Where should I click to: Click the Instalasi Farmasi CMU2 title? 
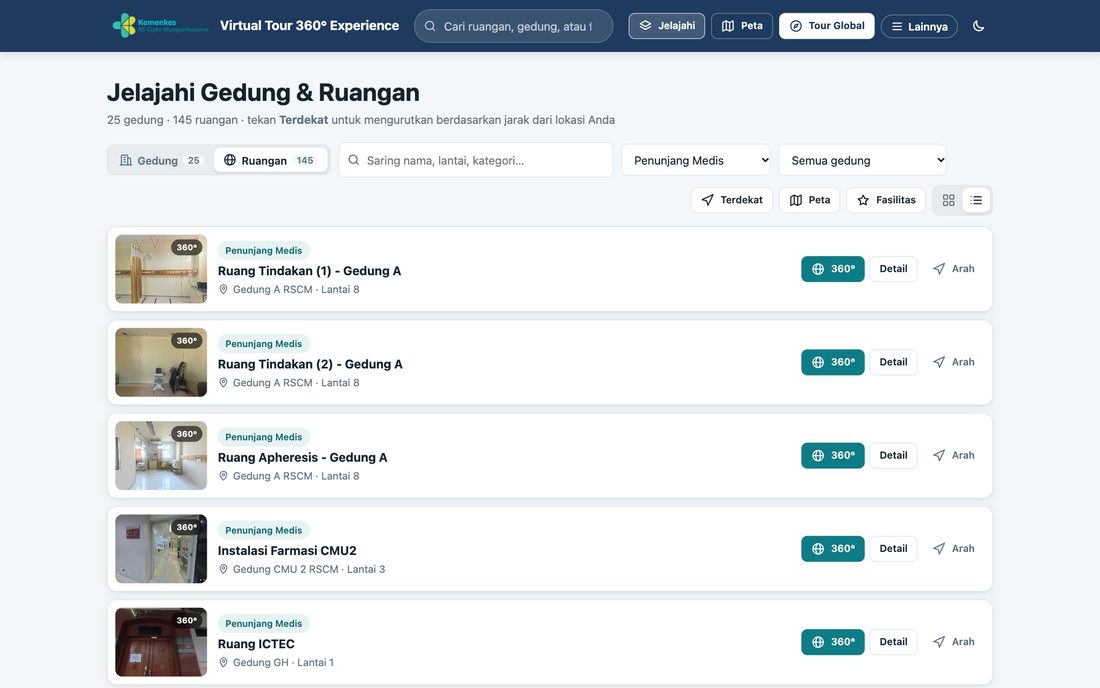[x=287, y=551]
